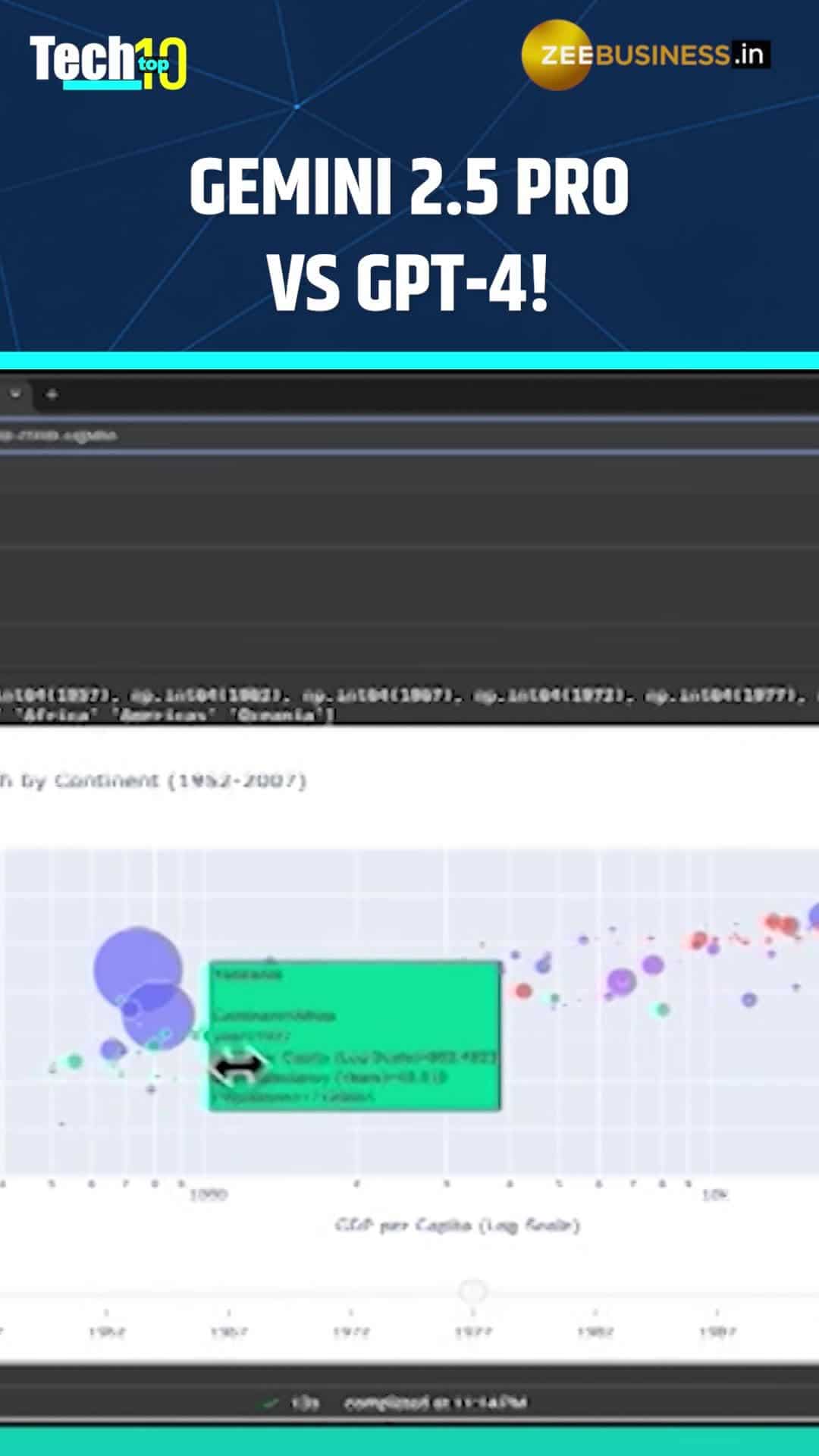Click the Tech top 10 logo
Image resolution: width=819 pixels, height=1456 pixels.
tap(108, 61)
